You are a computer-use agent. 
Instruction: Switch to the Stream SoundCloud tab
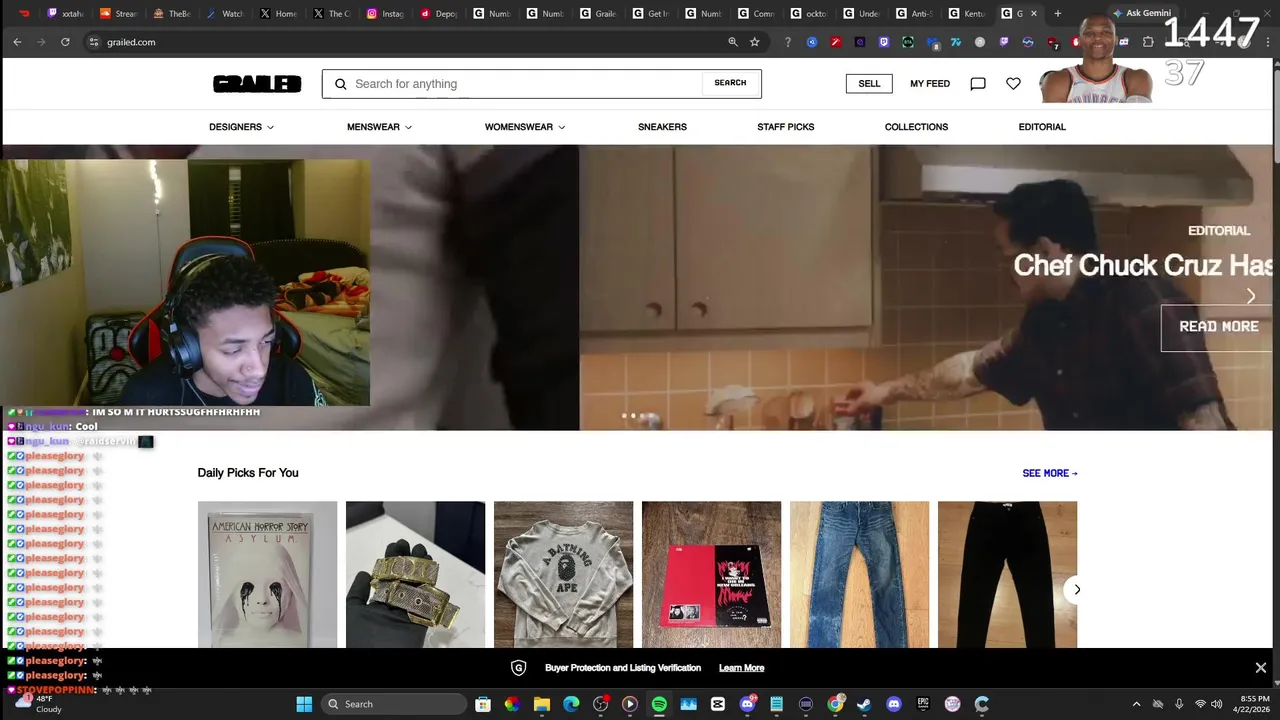[118, 13]
